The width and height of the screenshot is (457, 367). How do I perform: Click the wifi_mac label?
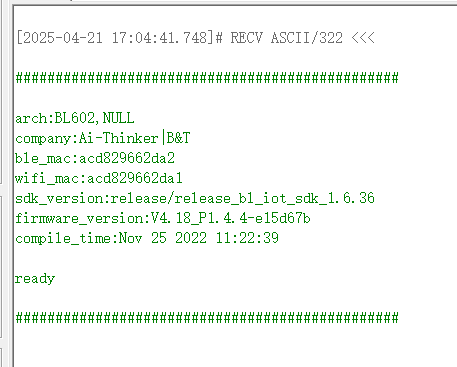point(47,178)
